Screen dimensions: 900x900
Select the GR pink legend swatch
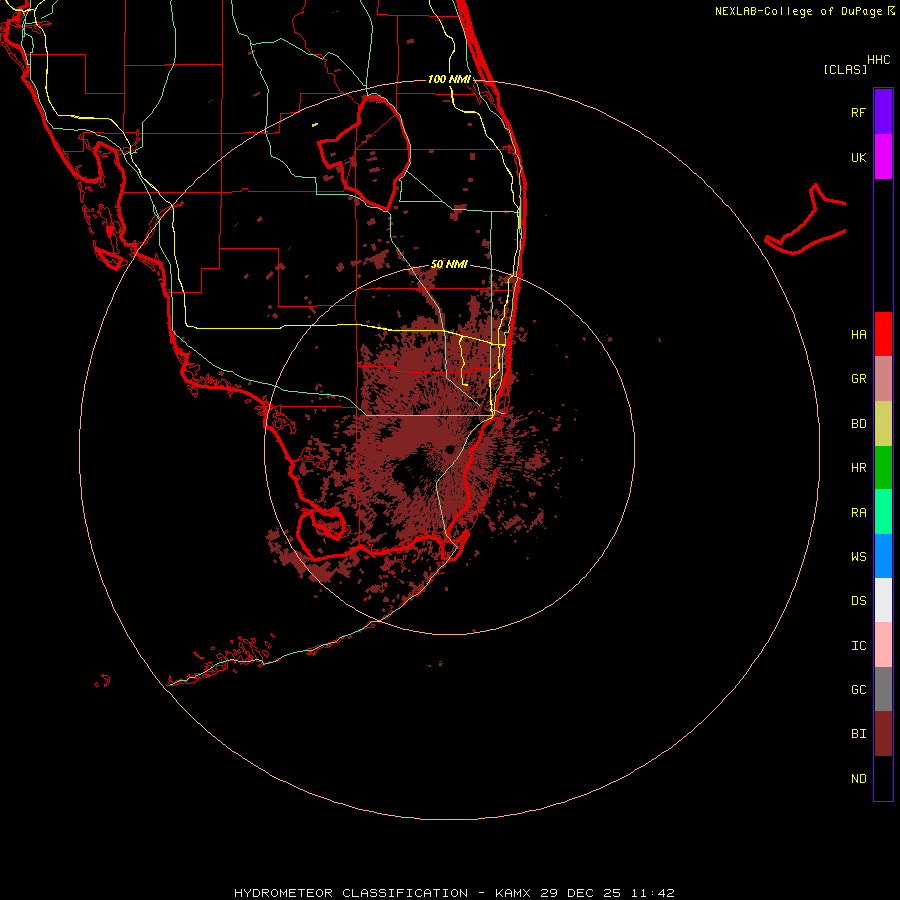coord(883,379)
